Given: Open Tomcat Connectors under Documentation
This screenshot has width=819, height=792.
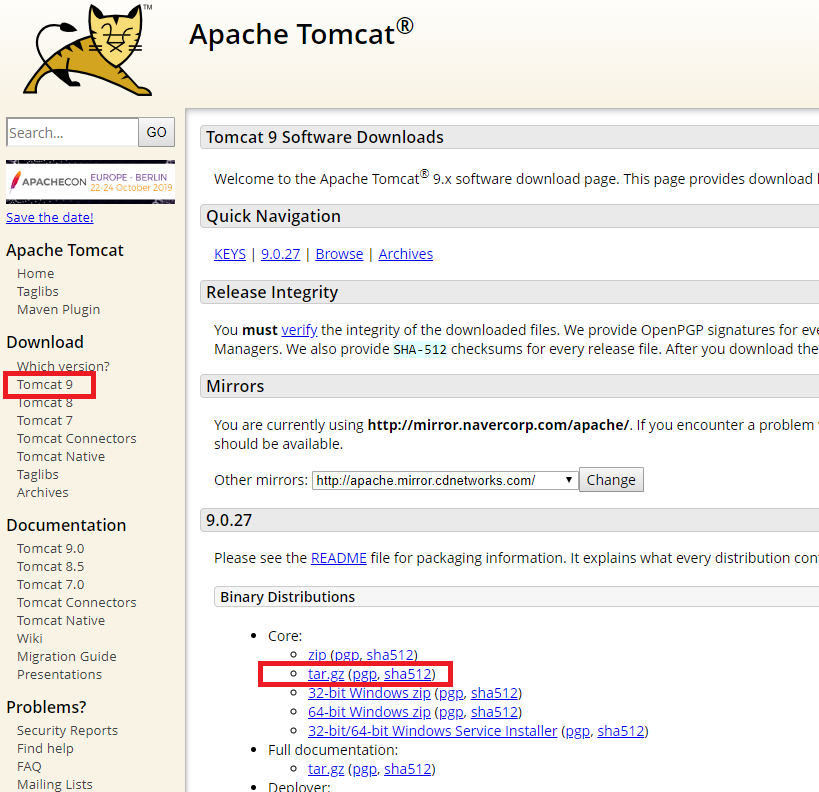Looking at the screenshot, I should (x=77, y=602).
